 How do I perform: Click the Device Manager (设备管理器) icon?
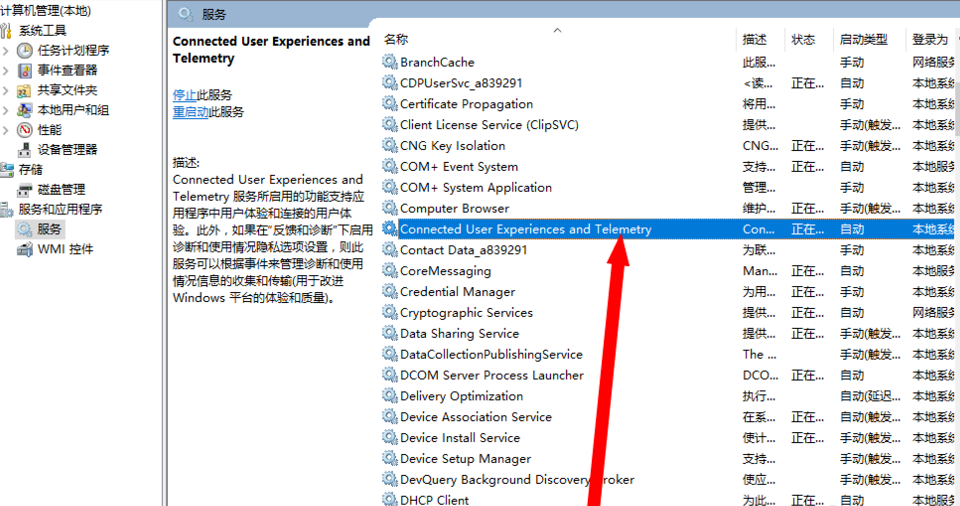click(x=25, y=149)
